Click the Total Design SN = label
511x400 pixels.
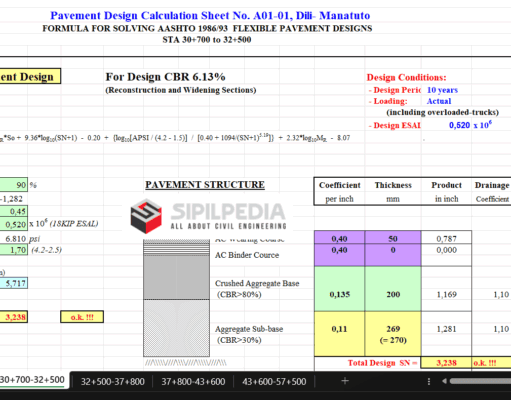[x=382, y=363]
